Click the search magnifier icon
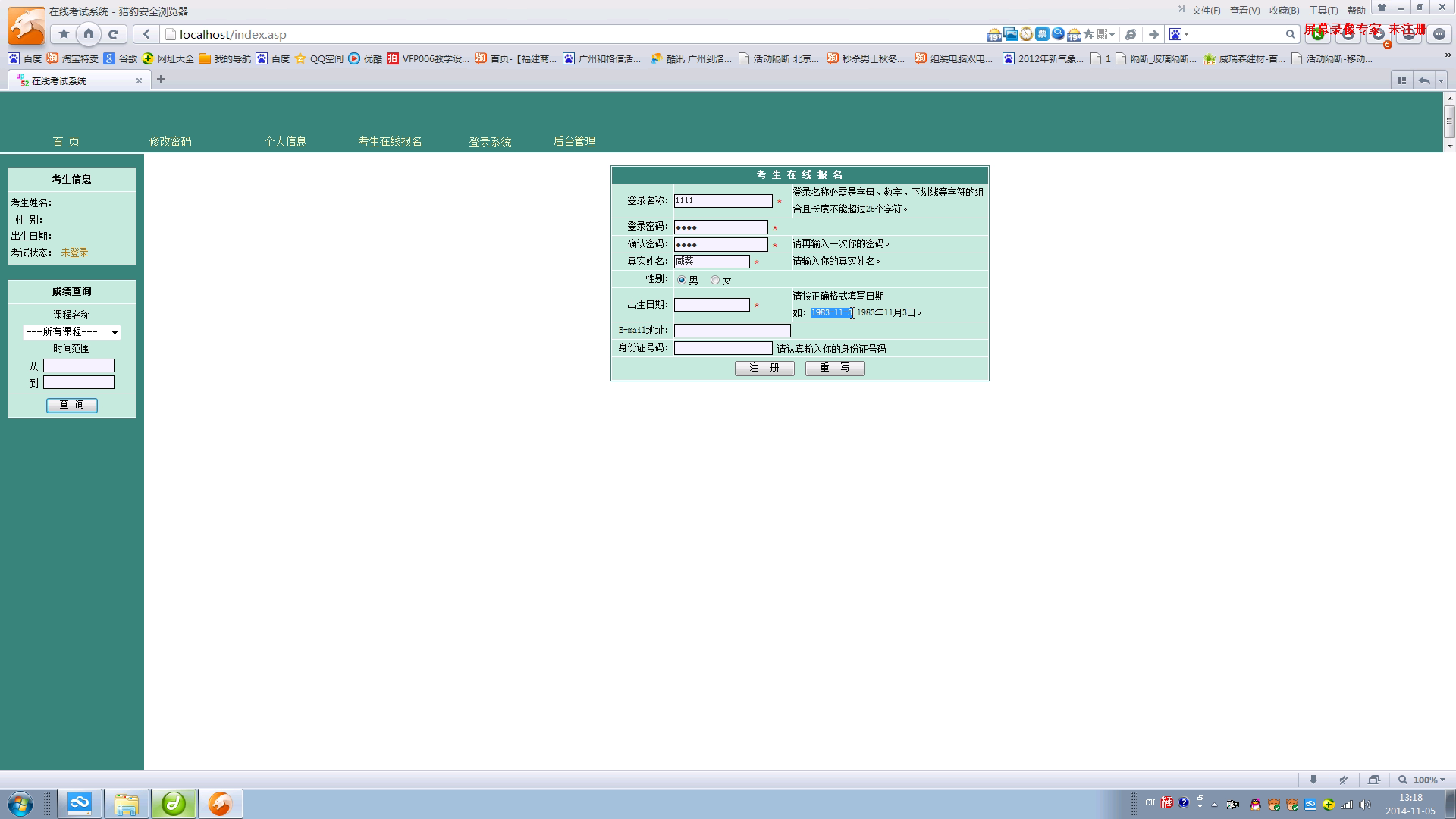Viewport: 1456px width, 819px height. 1290,34
